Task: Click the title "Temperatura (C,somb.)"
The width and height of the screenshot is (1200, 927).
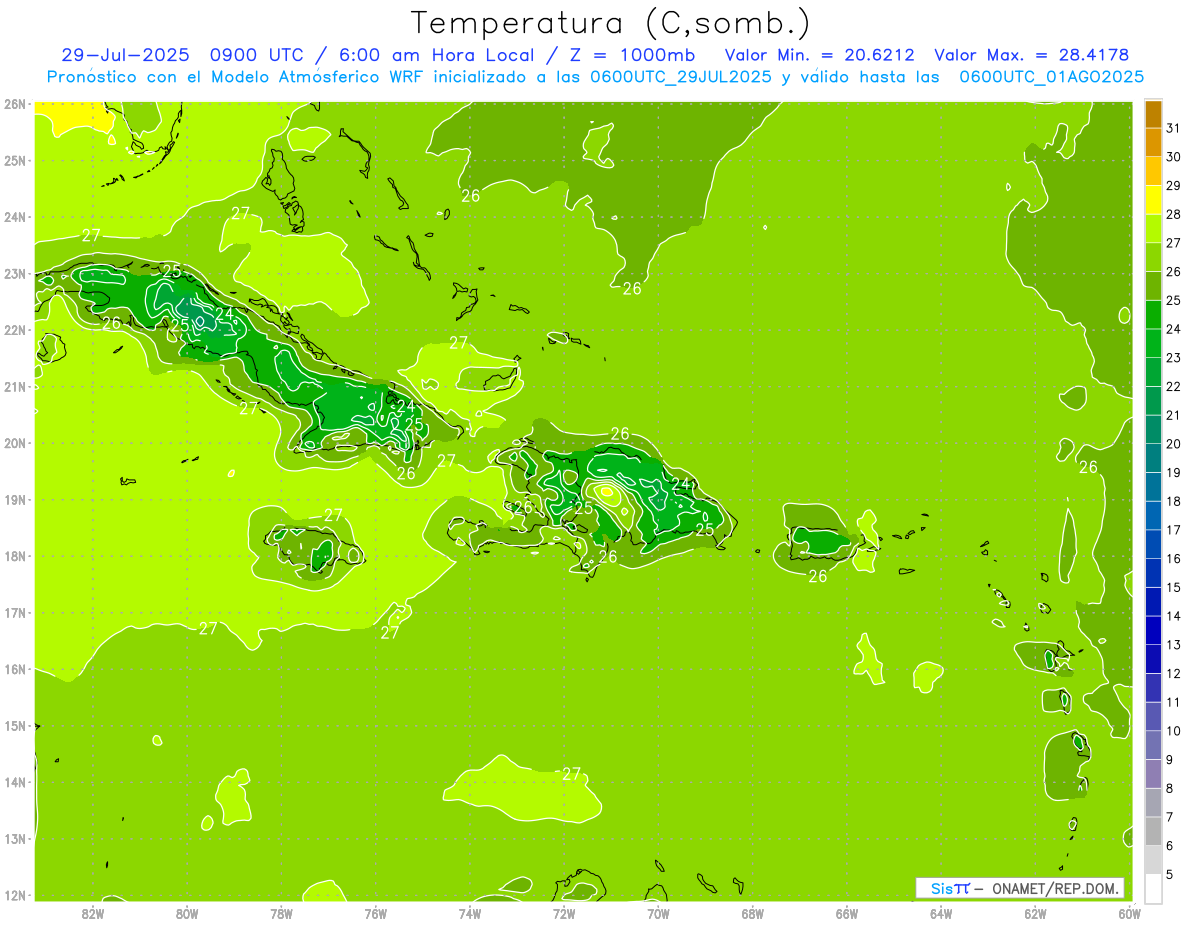Action: [611, 23]
